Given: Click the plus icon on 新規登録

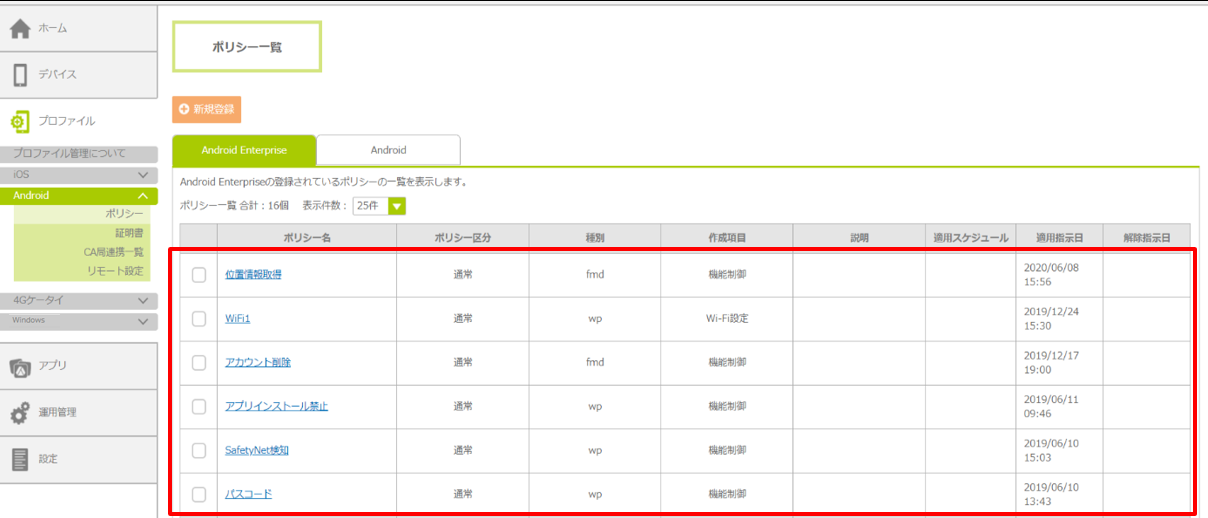Looking at the screenshot, I should click(x=184, y=109).
